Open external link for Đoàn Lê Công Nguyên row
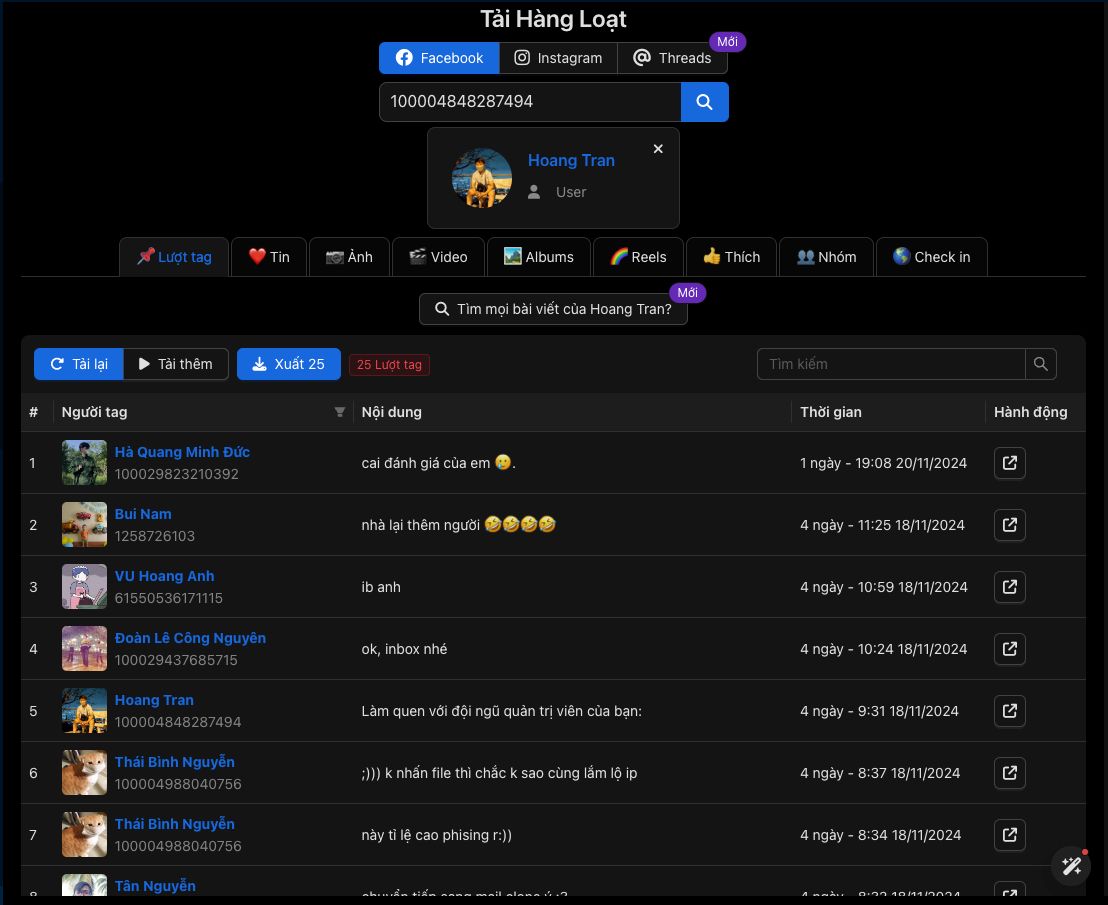Viewport: 1108px width, 905px height. point(1010,649)
